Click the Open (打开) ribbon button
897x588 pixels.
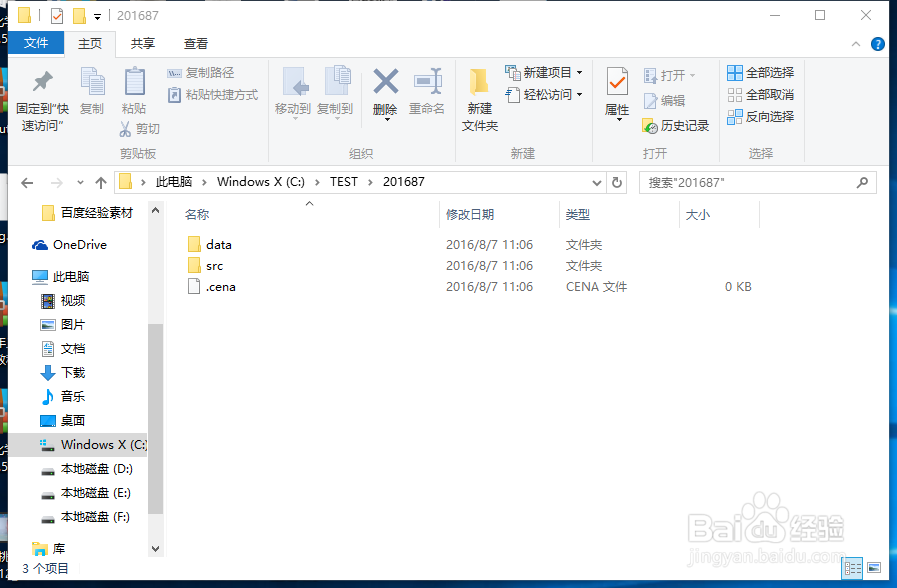(x=669, y=75)
